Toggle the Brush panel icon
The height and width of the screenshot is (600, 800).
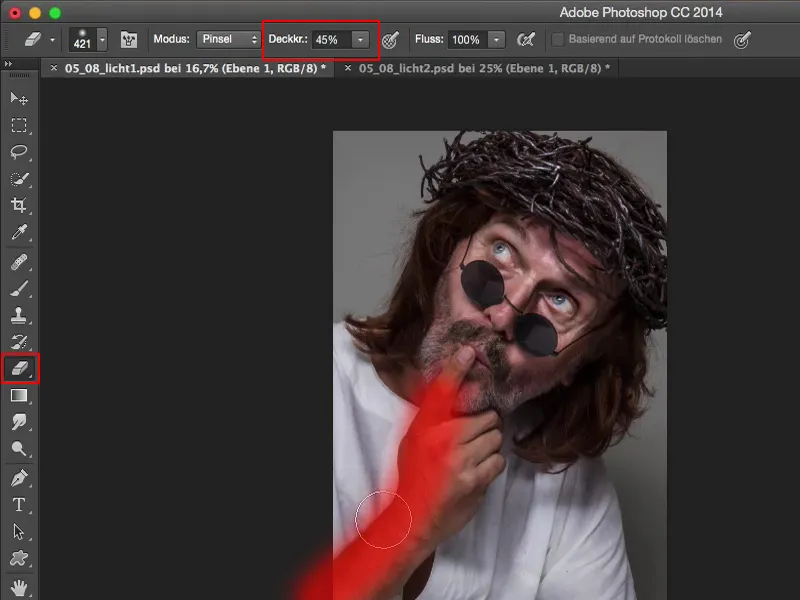(x=129, y=39)
